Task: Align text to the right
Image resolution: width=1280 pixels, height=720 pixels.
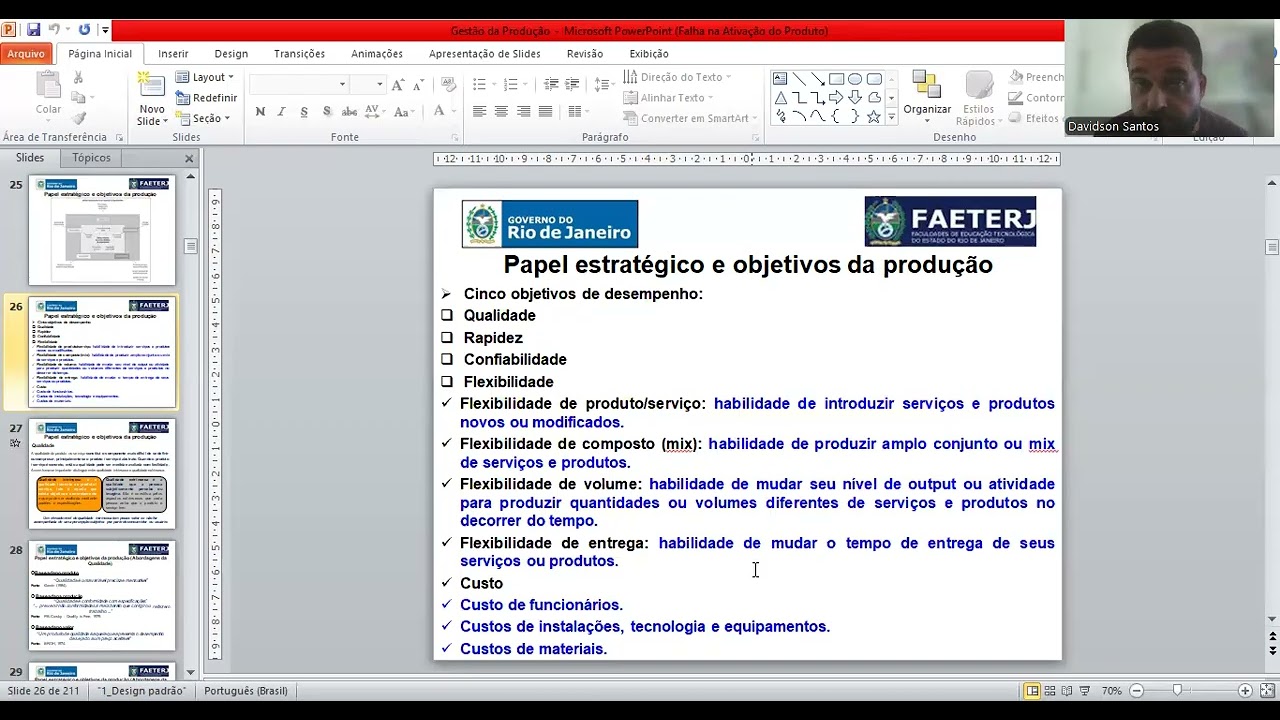Action: 523,111
